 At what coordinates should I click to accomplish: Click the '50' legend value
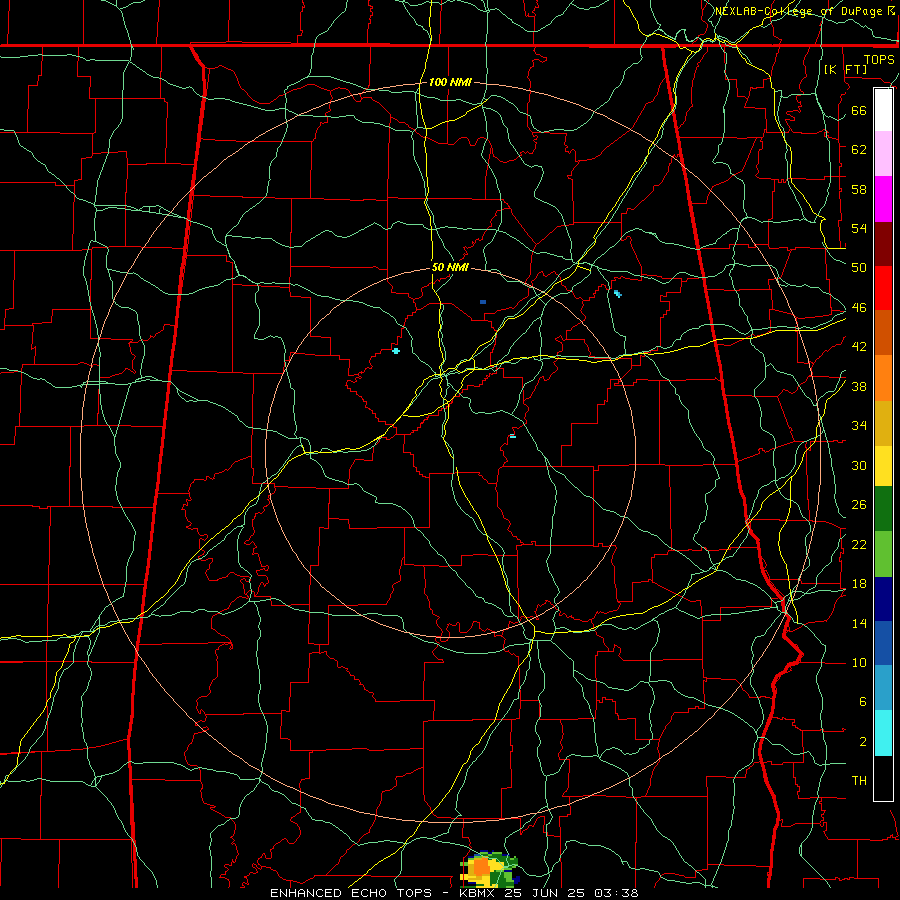click(859, 267)
